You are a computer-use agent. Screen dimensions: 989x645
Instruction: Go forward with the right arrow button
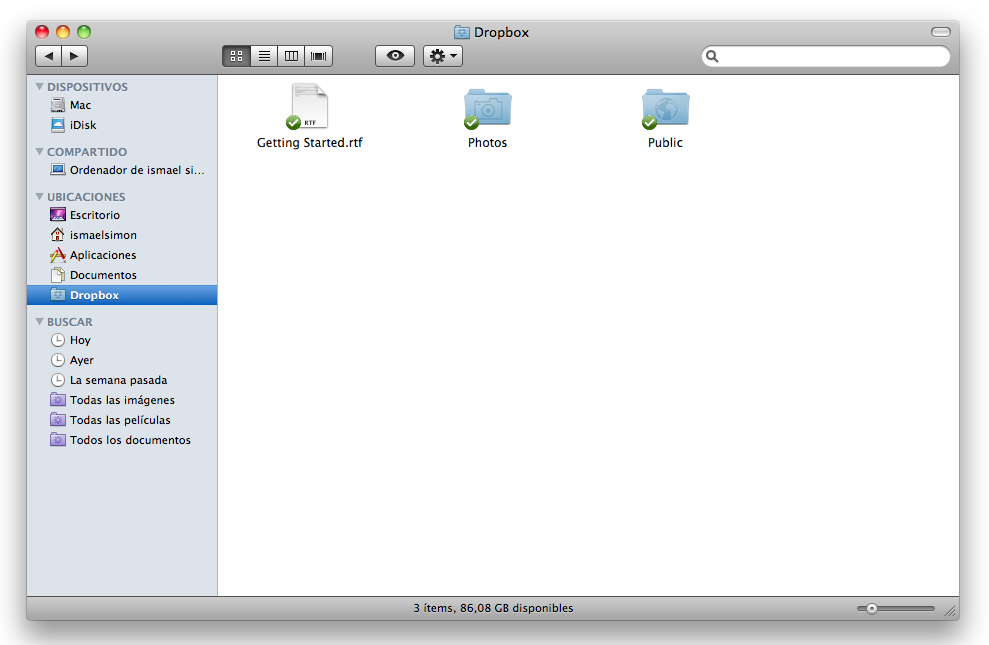click(74, 56)
